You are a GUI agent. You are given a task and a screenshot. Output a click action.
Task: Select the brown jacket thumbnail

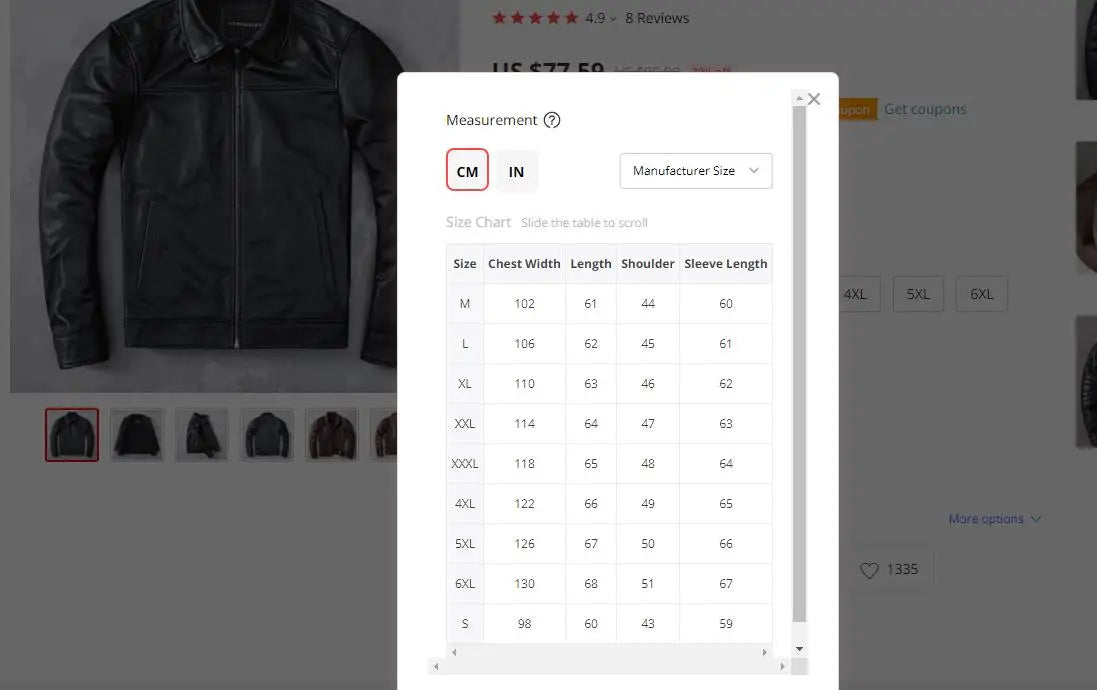pyautogui.click(x=331, y=435)
